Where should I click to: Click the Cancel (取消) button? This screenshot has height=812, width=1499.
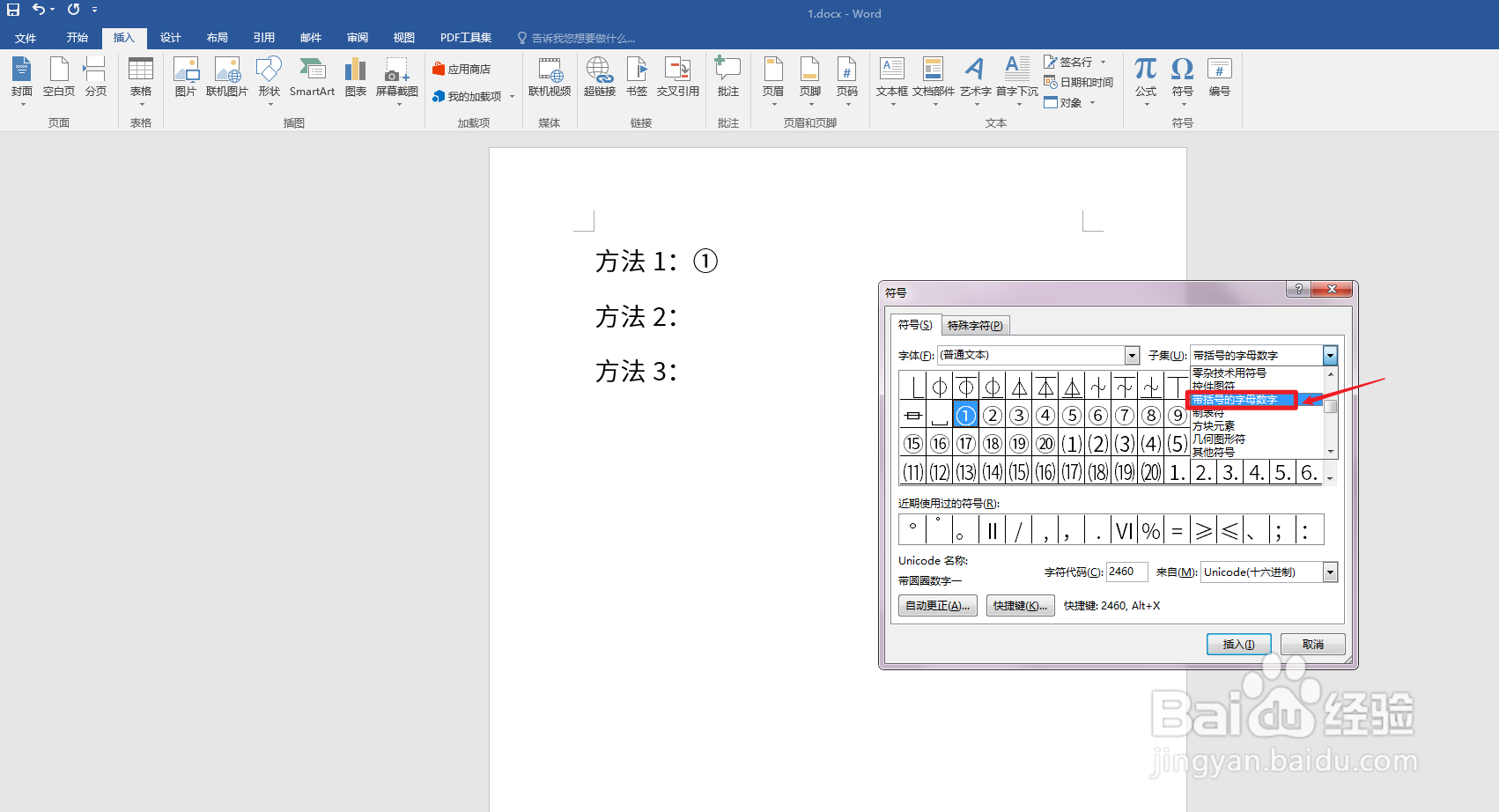(1313, 645)
